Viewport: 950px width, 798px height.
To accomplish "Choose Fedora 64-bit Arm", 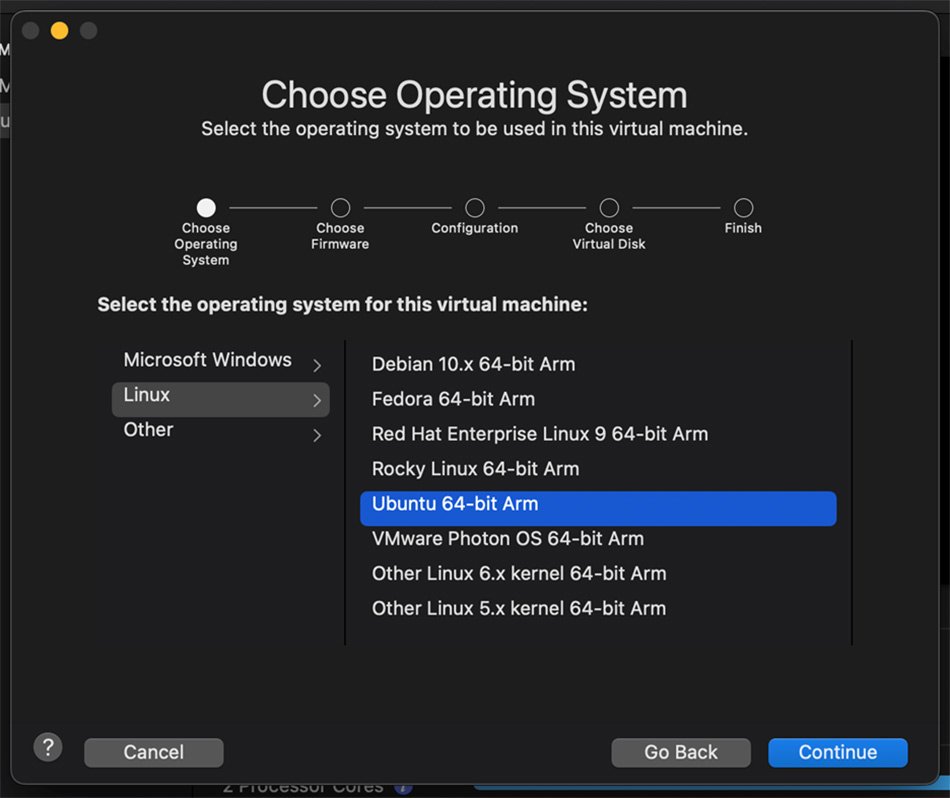I will click(453, 399).
